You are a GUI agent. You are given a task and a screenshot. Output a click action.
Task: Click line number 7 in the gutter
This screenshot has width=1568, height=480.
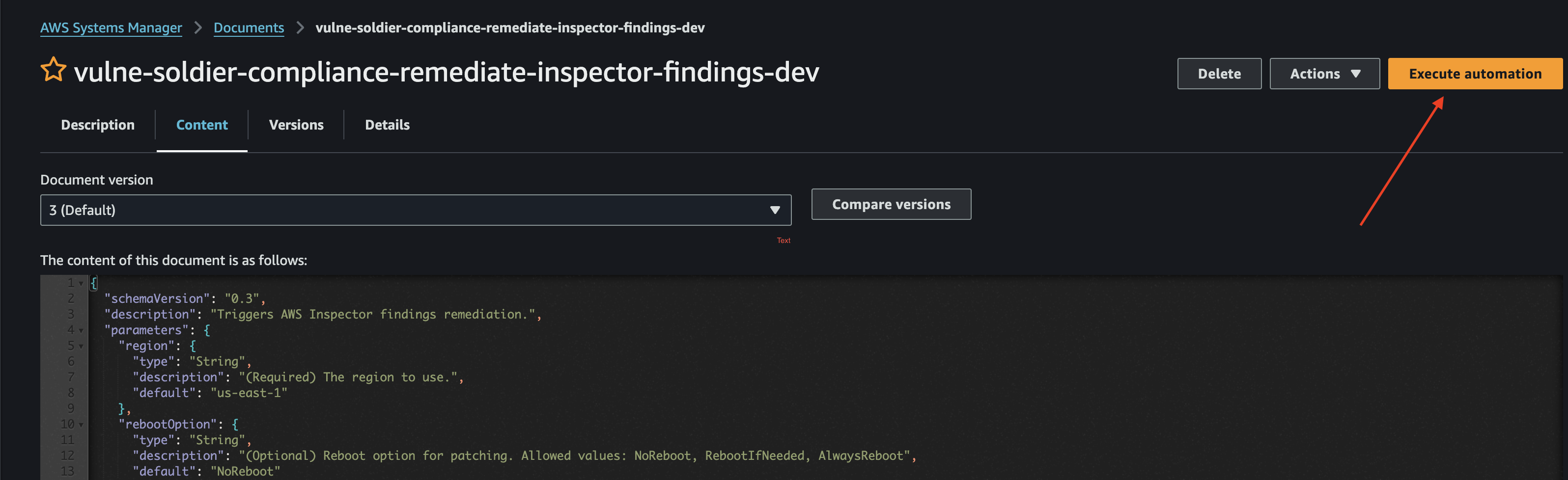coord(71,376)
